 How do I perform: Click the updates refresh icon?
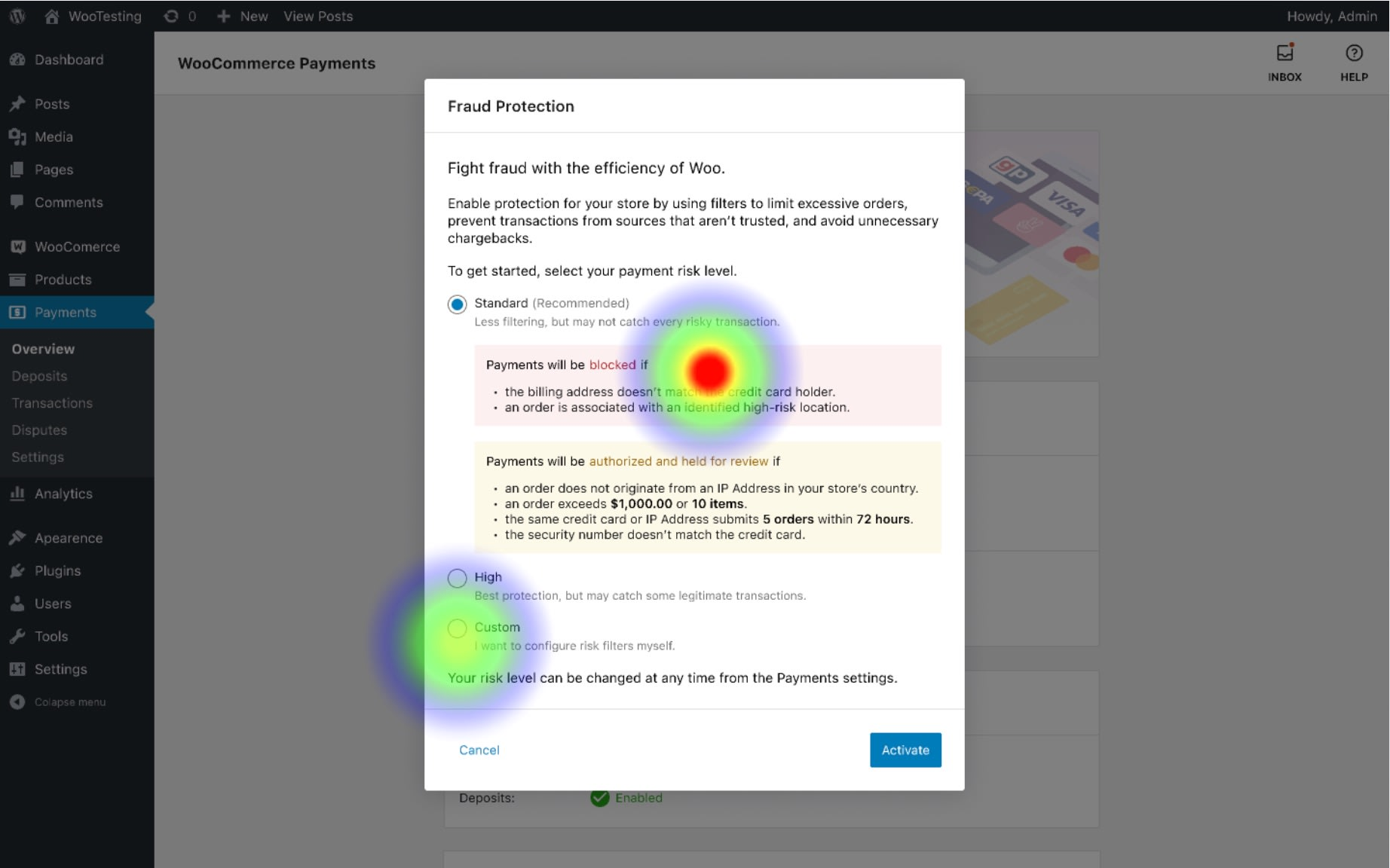click(171, 16)
